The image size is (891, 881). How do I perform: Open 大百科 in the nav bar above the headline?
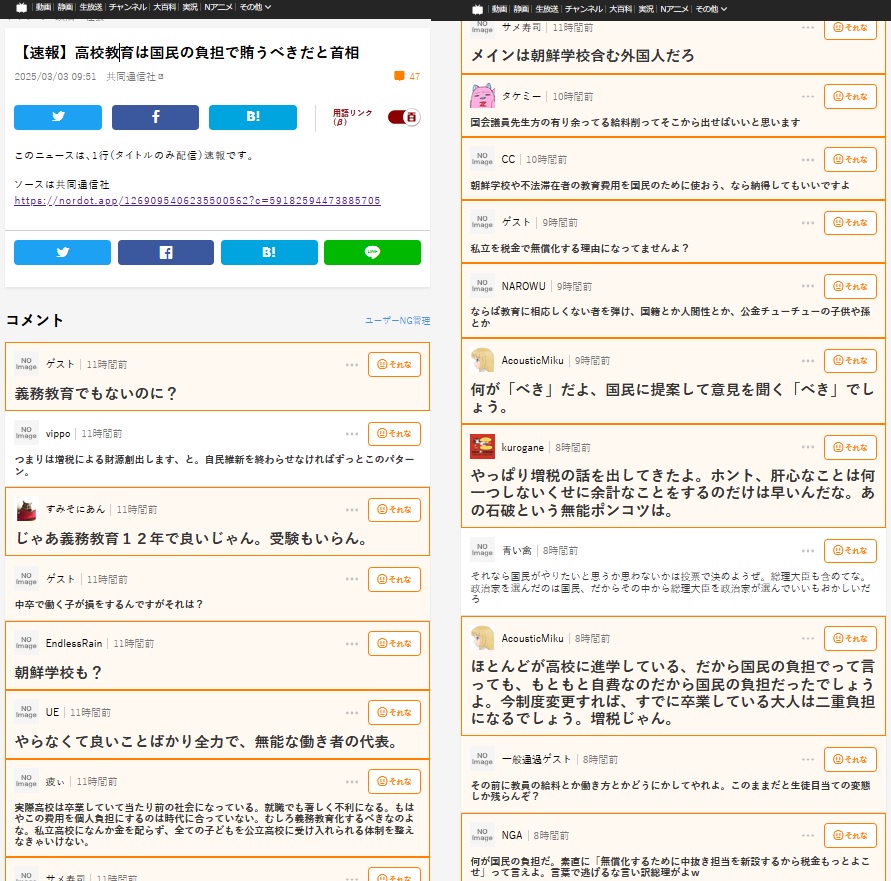[x=165, y=7]
